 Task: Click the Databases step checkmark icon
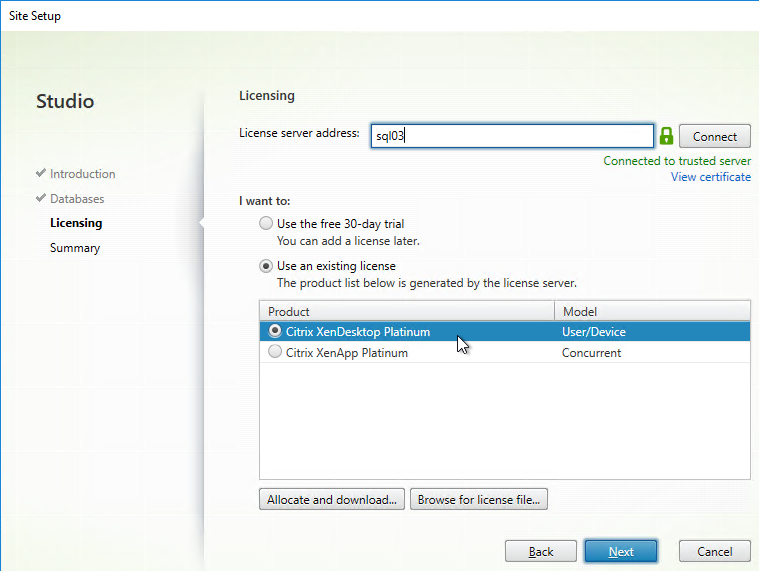(x=41, y=197)
